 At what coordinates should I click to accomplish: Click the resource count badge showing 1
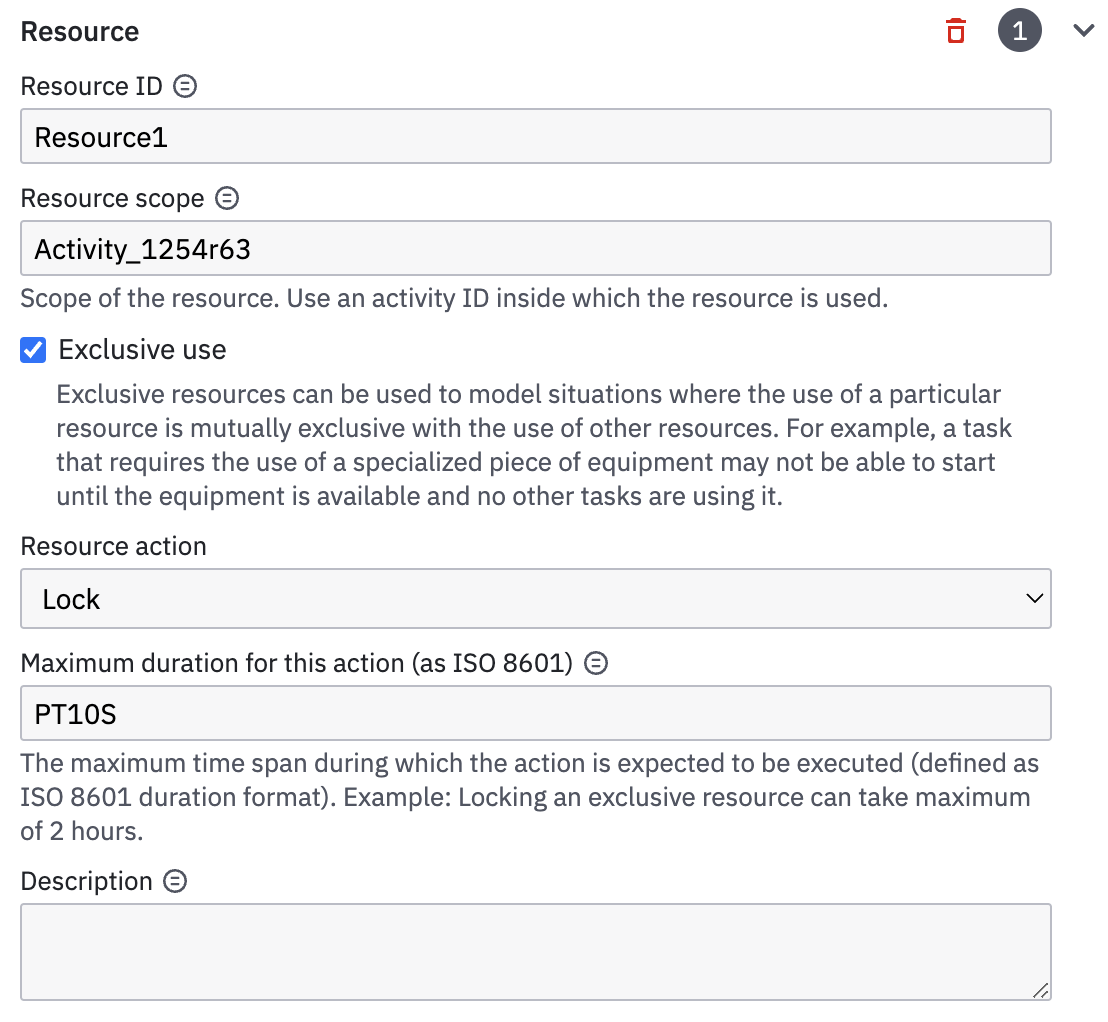click(x=1019, y=31)
